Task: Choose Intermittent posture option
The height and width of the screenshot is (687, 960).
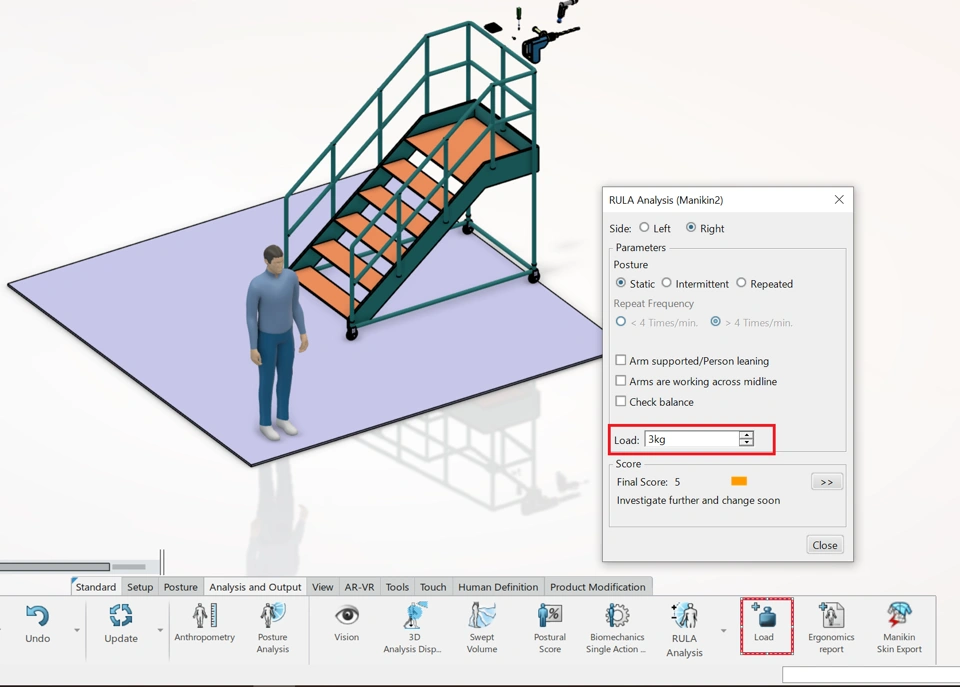Action: [667, 283]
